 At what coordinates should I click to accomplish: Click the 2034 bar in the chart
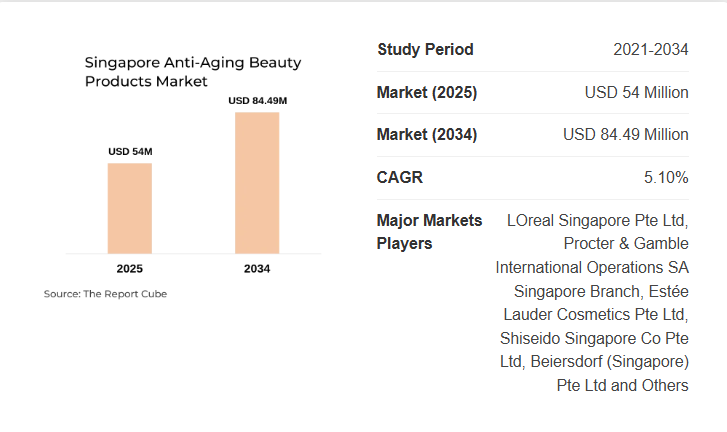257,182
